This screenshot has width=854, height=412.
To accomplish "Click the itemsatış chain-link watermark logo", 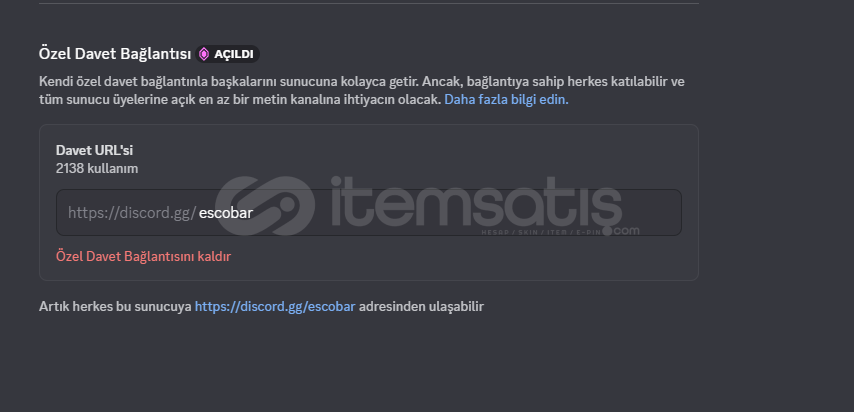I will pos(265,205).
